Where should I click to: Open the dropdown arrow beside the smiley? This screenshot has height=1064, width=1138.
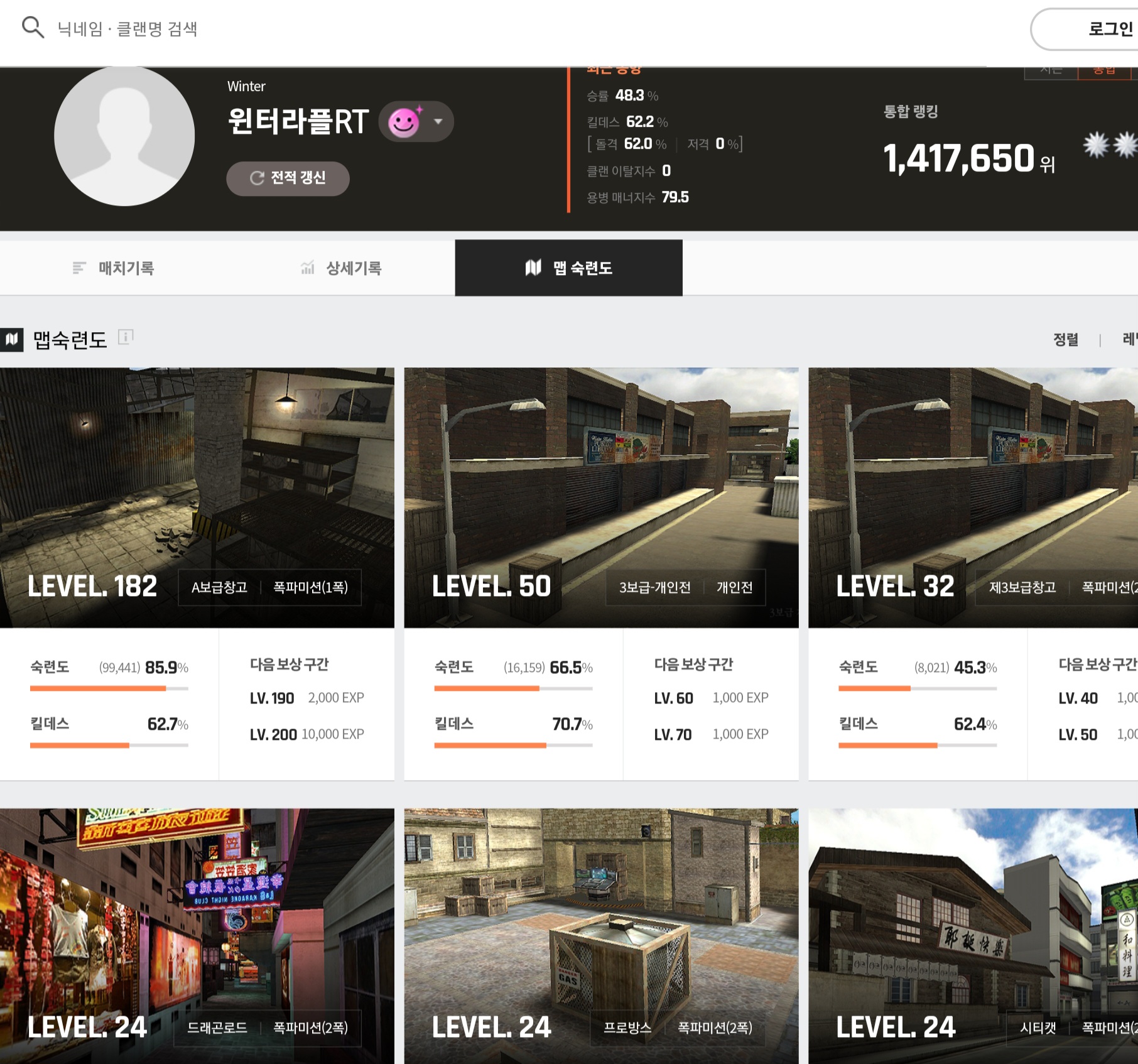tap(438, 122)
